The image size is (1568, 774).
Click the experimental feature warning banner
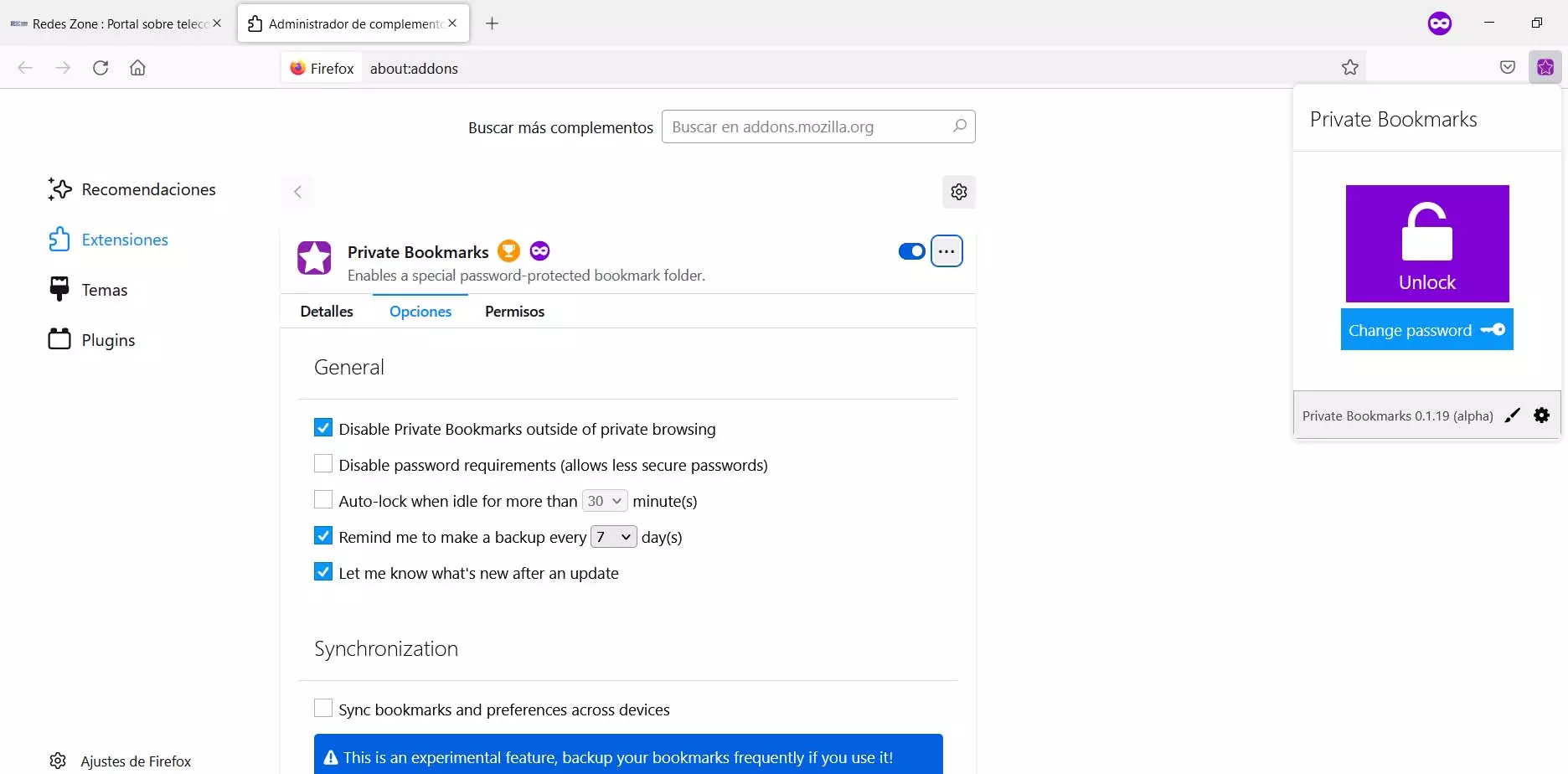628,754
